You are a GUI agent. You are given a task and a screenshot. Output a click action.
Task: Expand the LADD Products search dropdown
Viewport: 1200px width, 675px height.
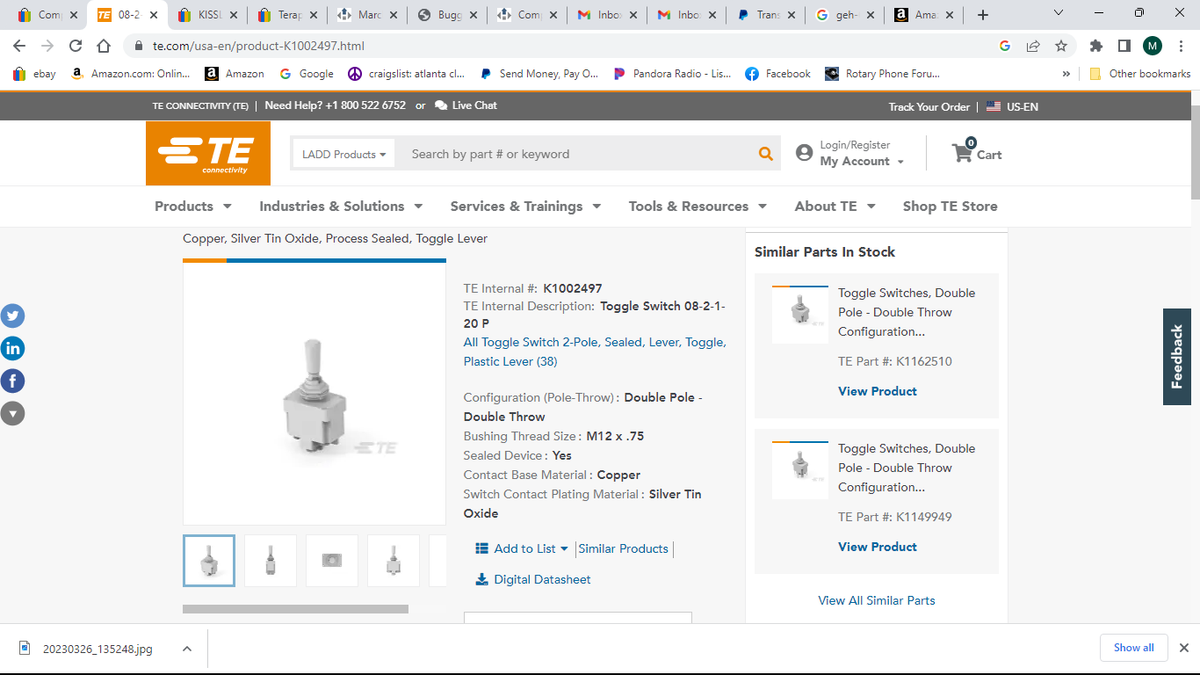(343, 154)
